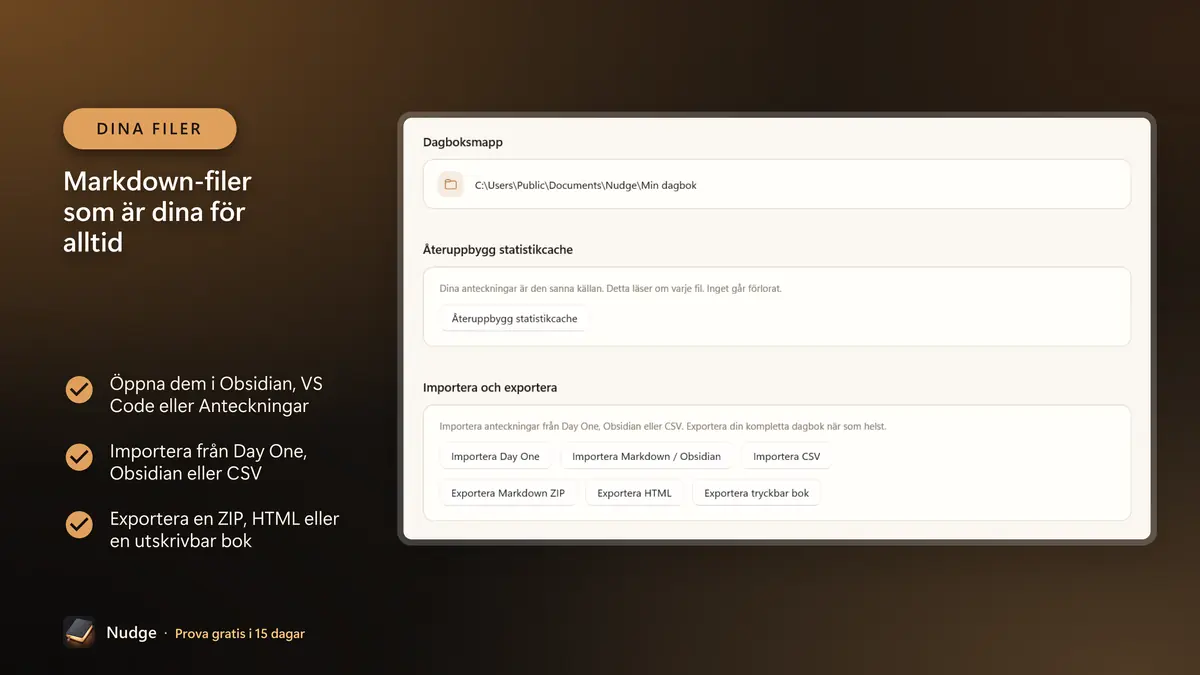
Task: Click the Nudge app book icon
Action: [x=79, y=633]
